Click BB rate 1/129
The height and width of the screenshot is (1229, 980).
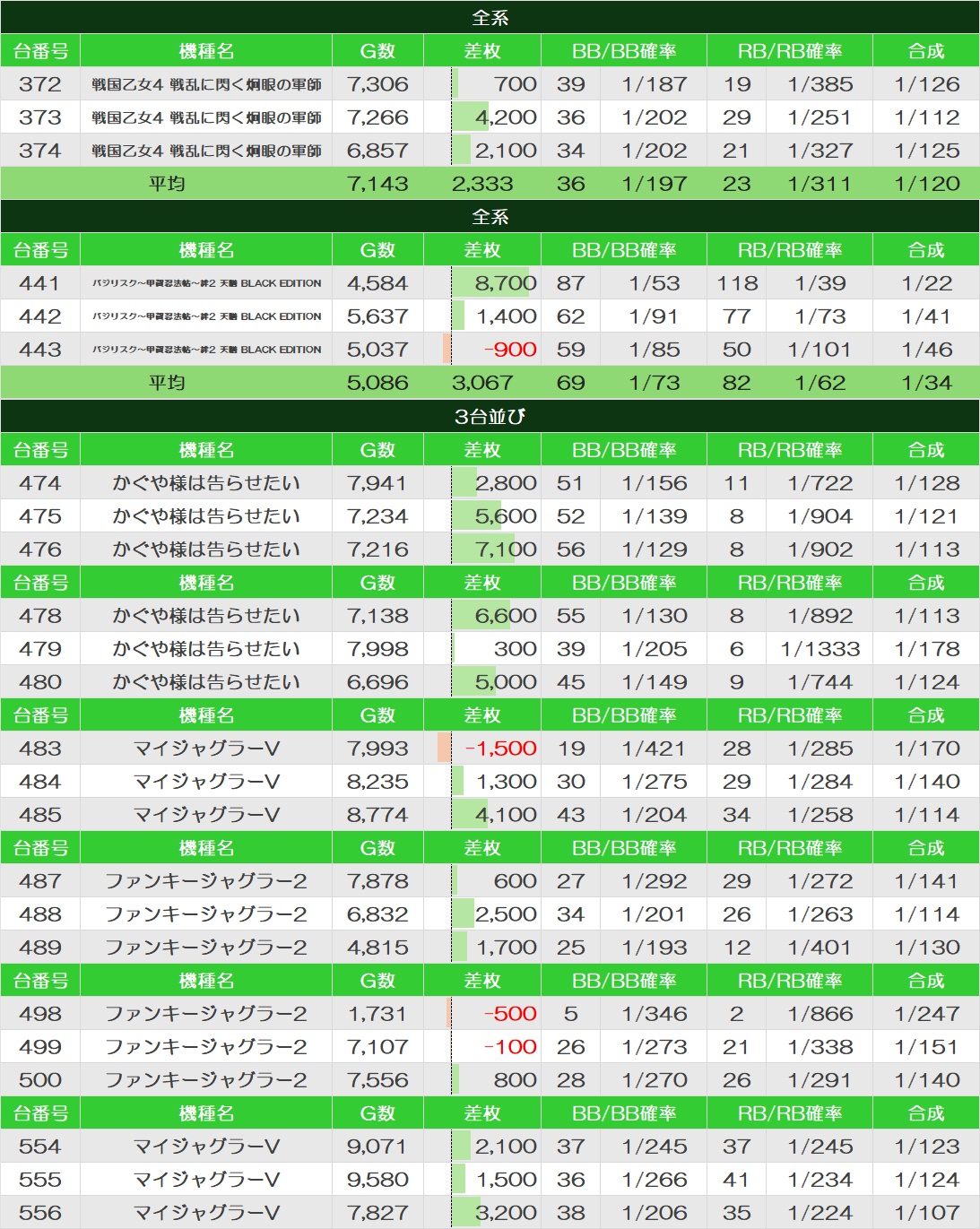655,550
